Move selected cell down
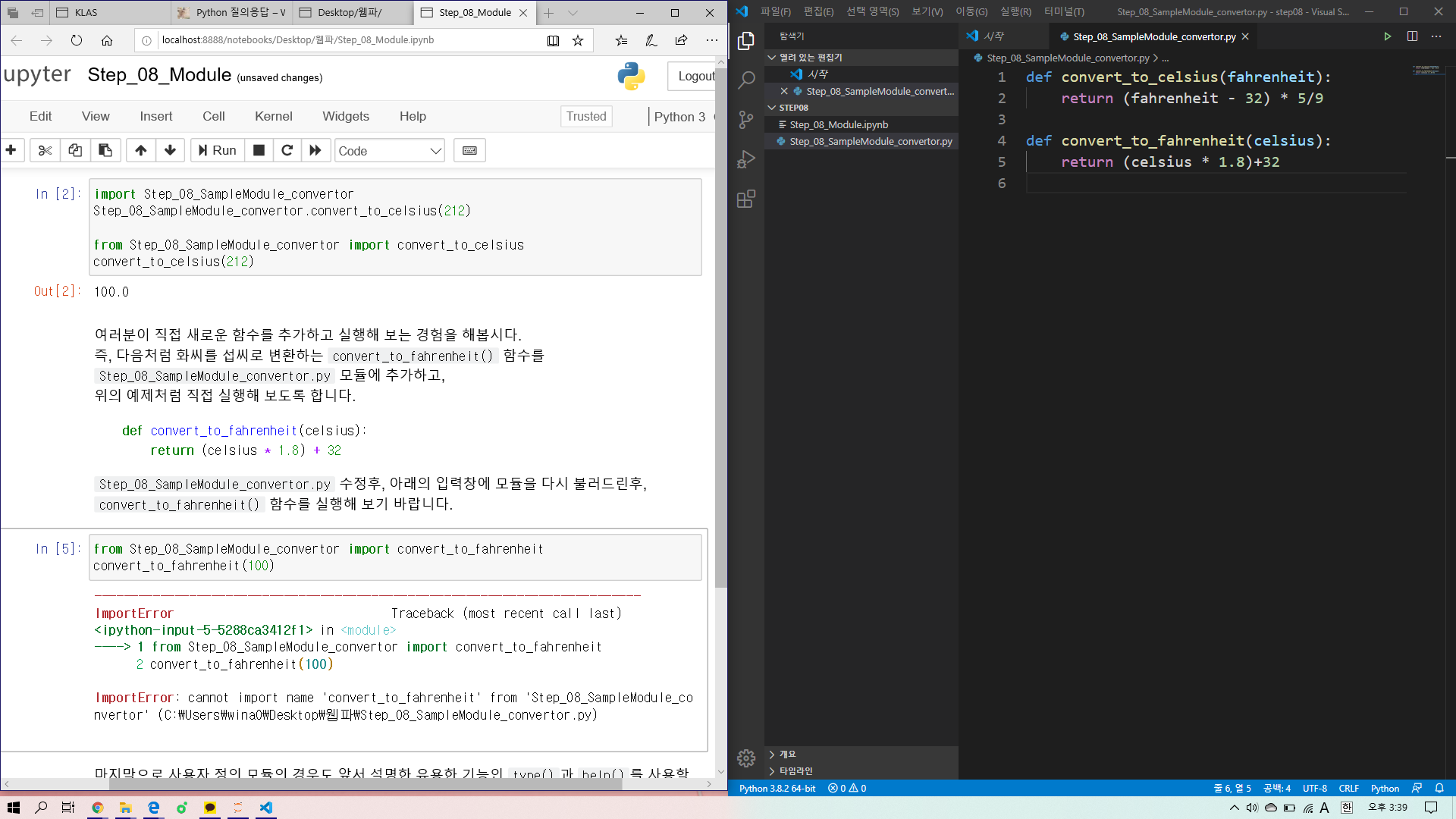 click(x=170, y=150)
